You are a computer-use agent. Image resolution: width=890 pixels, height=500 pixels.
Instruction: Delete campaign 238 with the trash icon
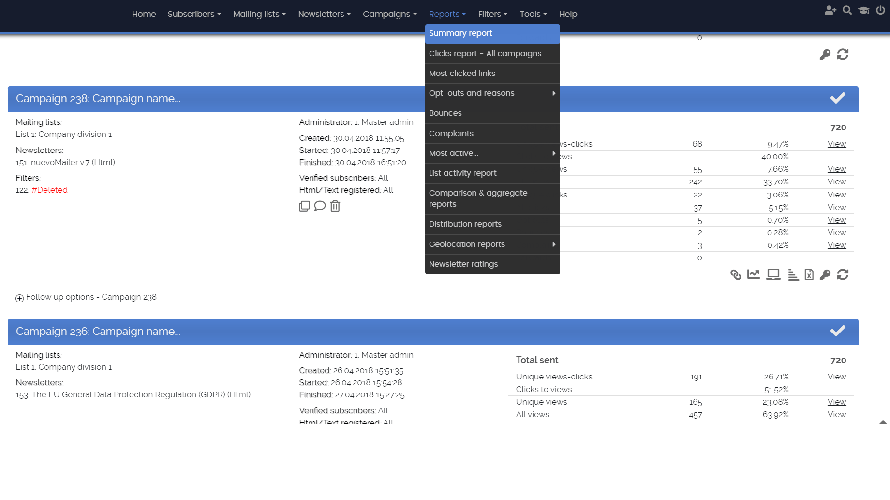335,206
